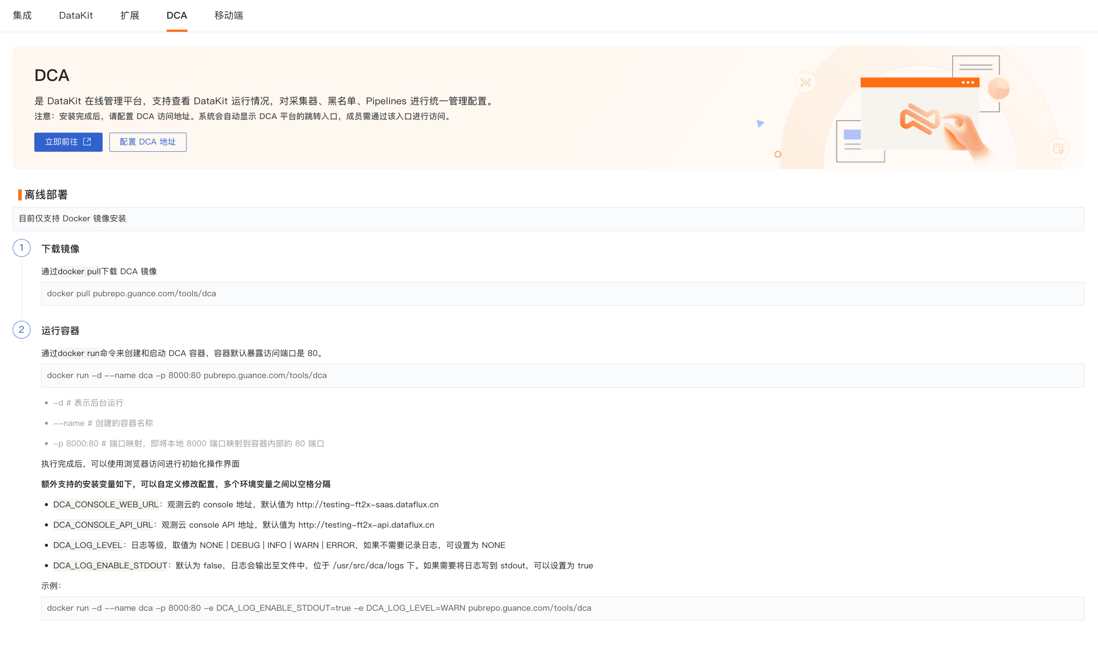Click the docker run --name dca command block
1098x662 pixels.
tap(562, 375)
